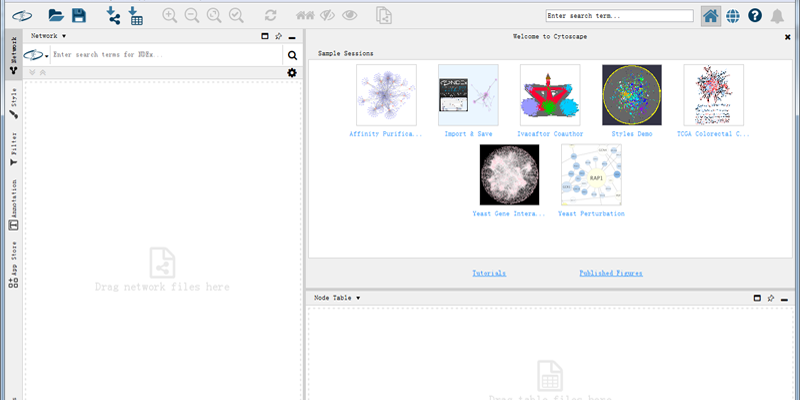Create new network from selection document icon
The width and height of the screenshot is (800, 400).
tap(384, 15)
